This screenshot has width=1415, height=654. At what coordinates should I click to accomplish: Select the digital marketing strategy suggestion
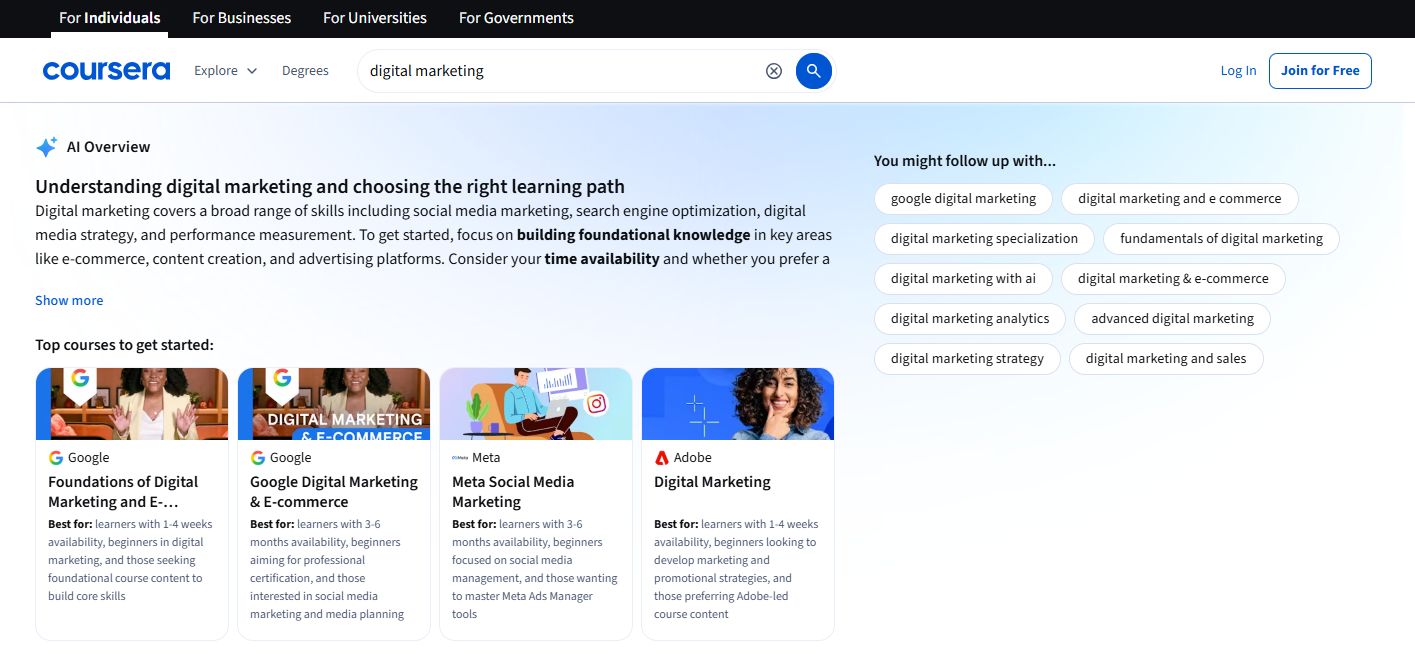[x=967, y=359]
